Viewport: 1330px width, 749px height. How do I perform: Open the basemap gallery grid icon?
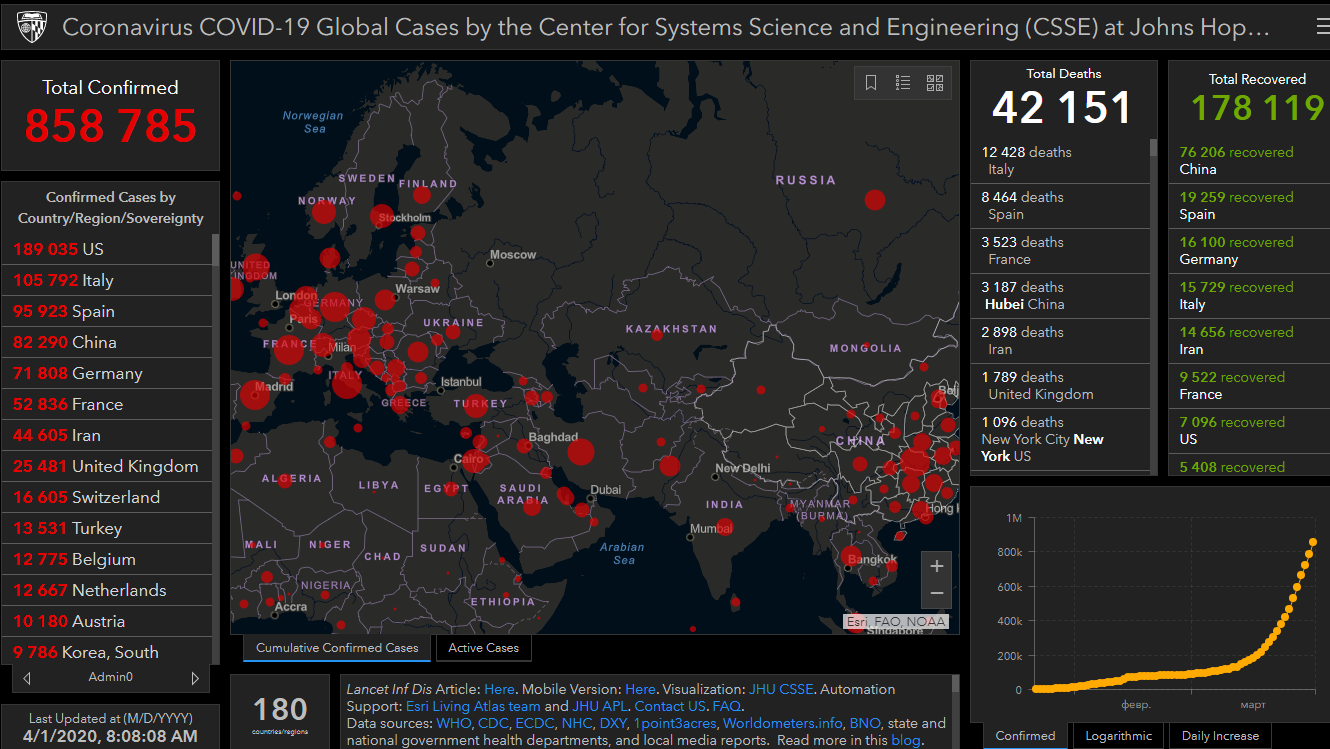coord(935,83)
